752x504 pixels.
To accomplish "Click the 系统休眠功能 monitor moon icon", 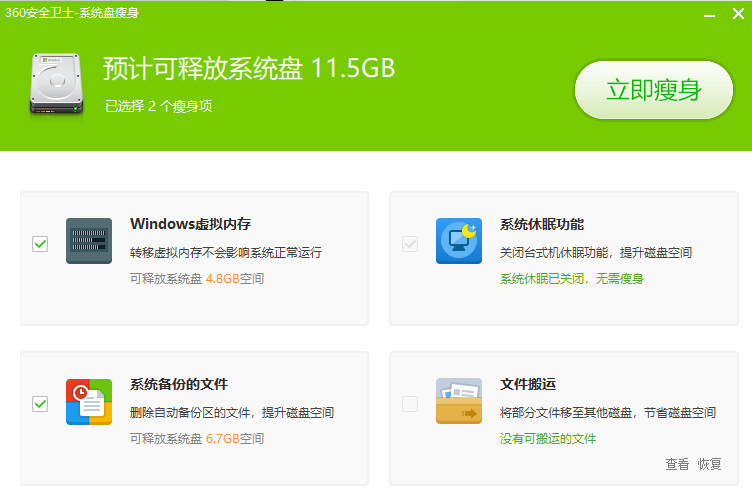I will pyautogui.click(x=459, y=241).
